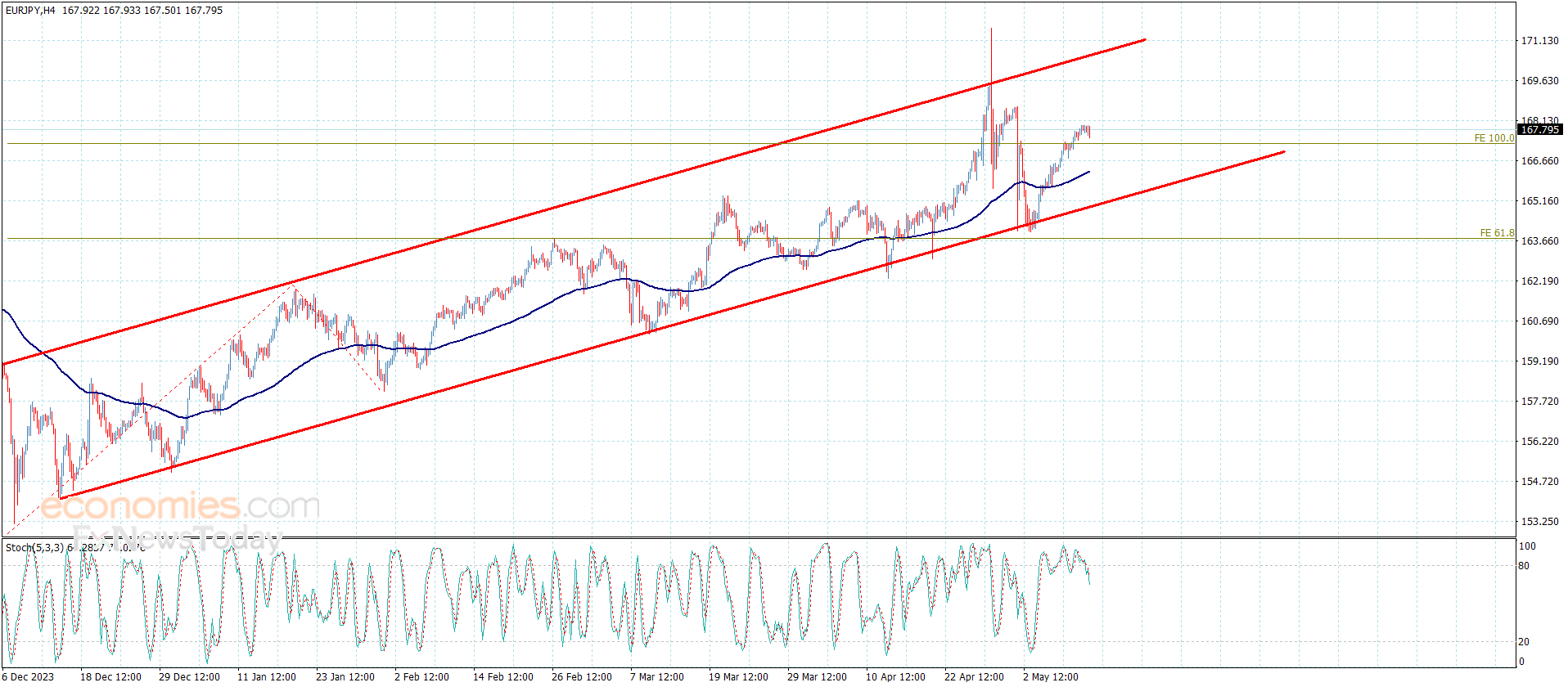Click the 23 Jan 12:00 date label
1568x687 pixels.
point(345,677)
